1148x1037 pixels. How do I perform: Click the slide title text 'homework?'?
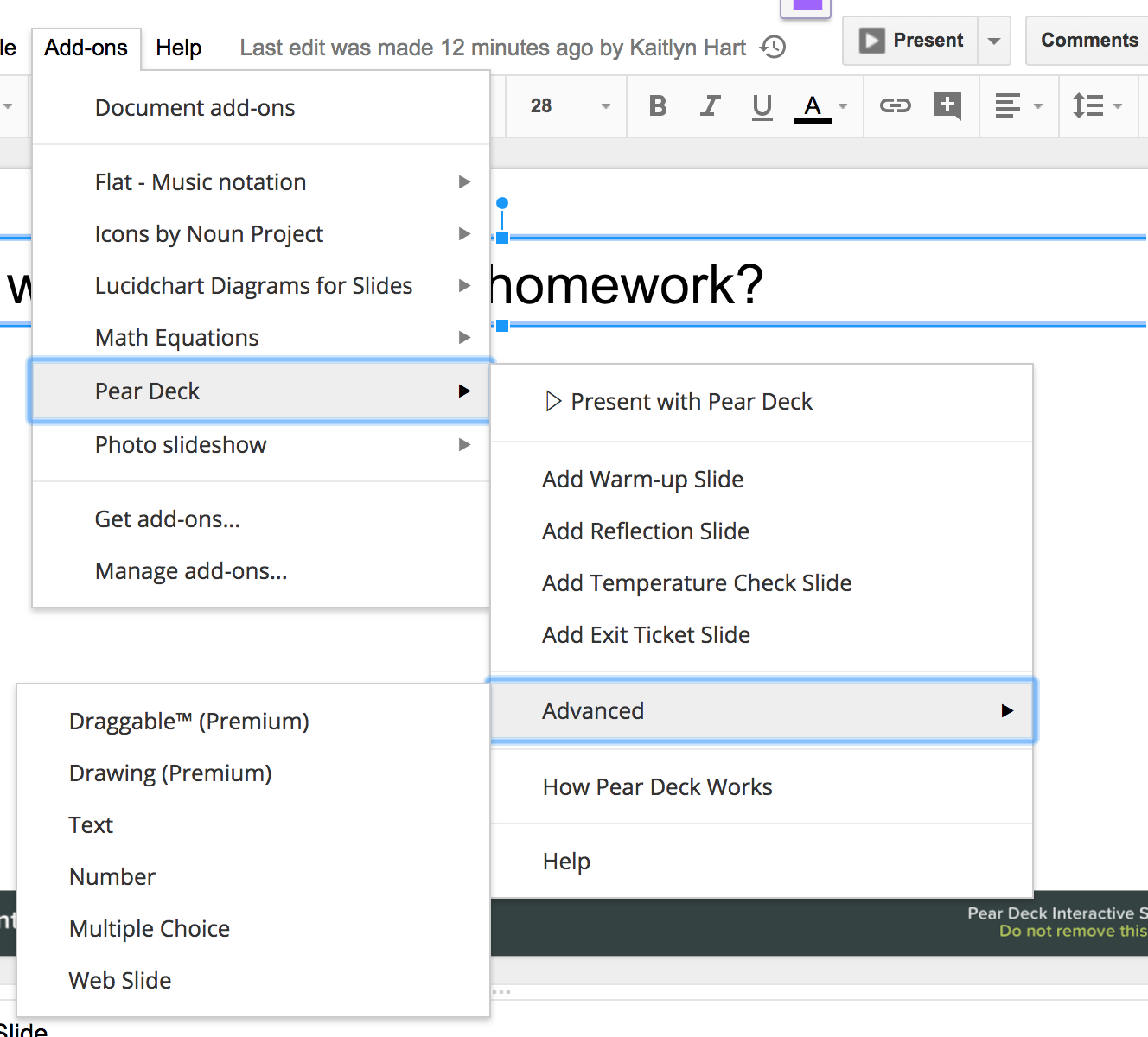627,284
